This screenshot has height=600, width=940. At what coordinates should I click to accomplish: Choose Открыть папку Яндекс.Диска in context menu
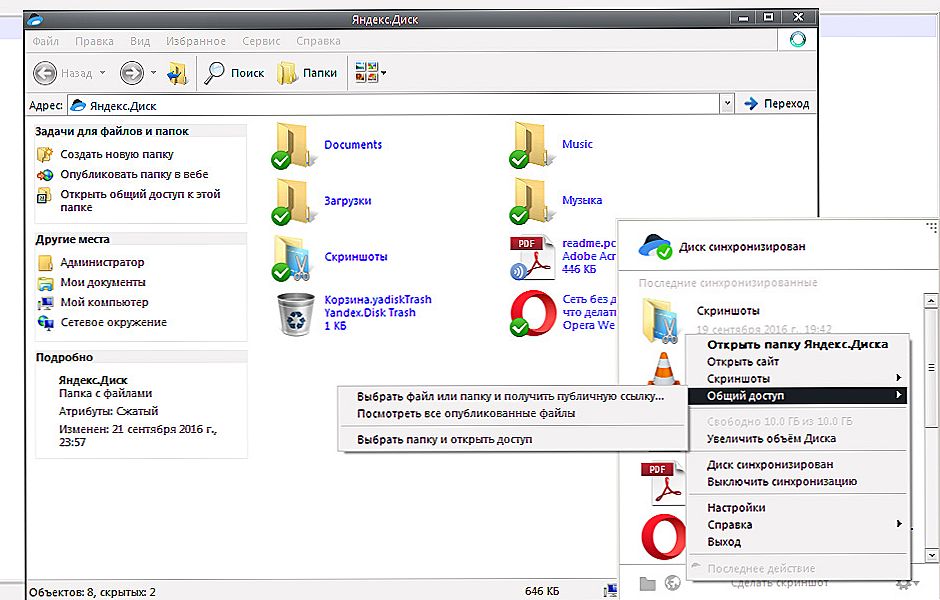797,345
